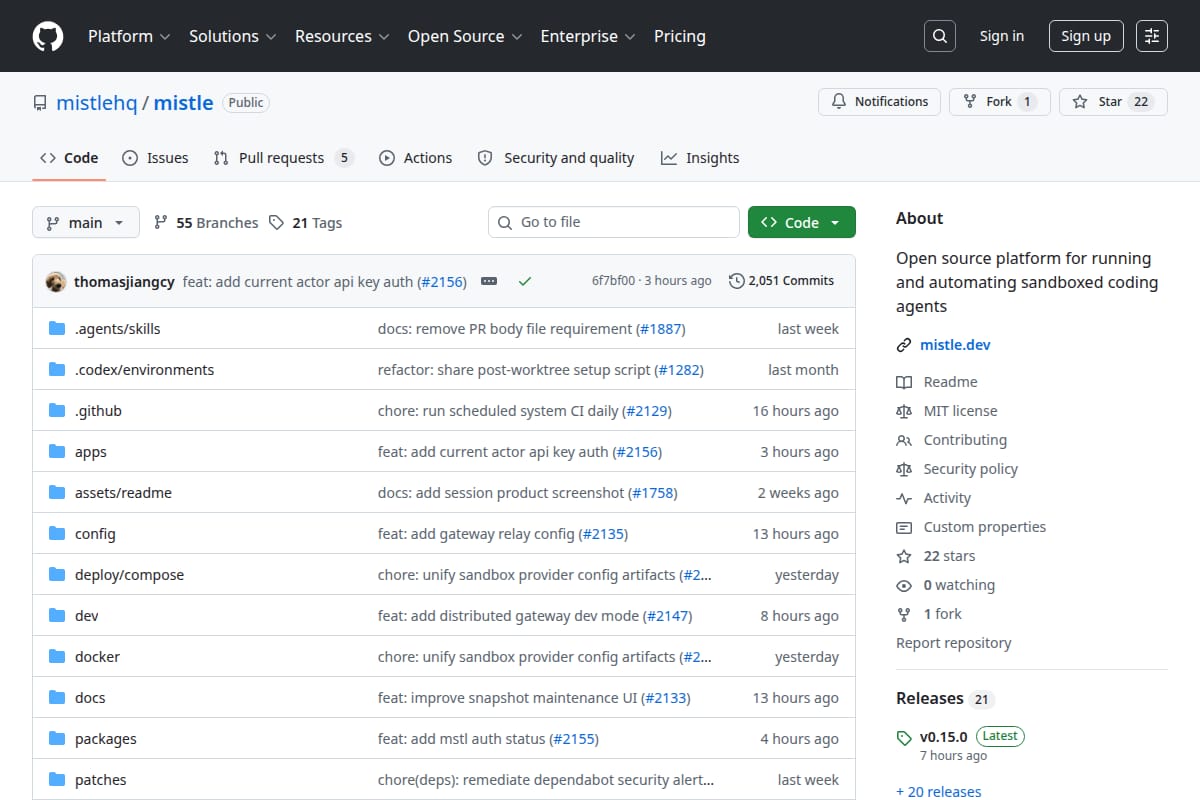
Task: Open the deploy/compose folder
Action: [x=129, y=575]
